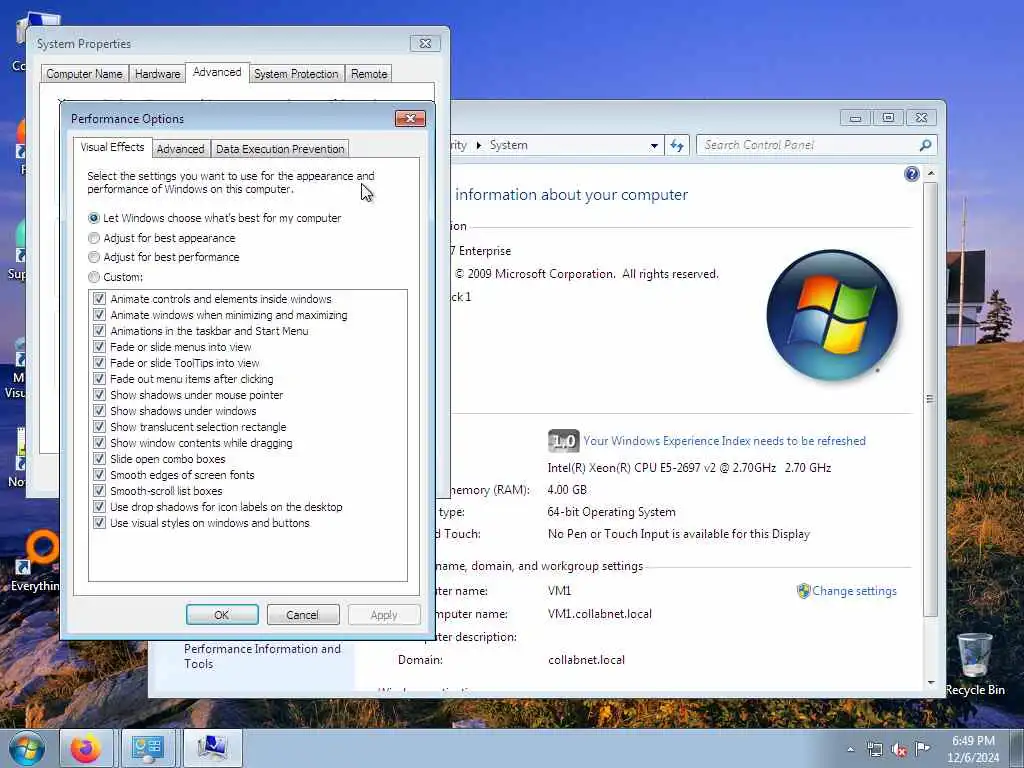The image size is (1024, 768).
Task: Uncheck Smooth edges of screen fonts
Action: tap(99, 475)
